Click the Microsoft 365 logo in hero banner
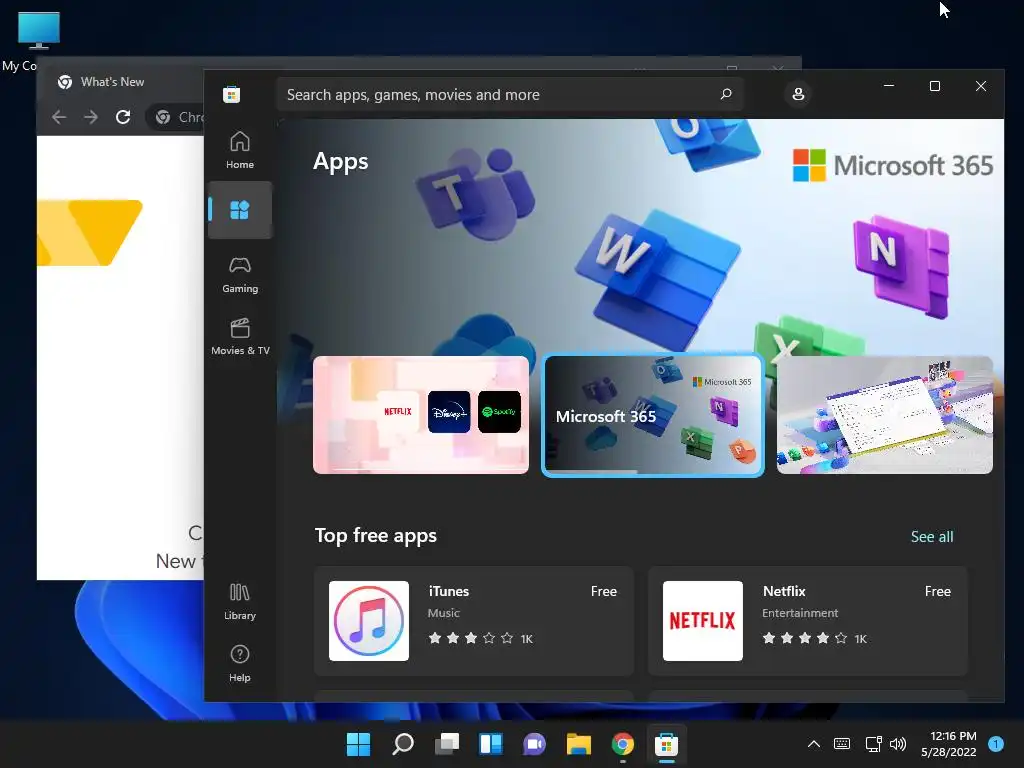The width and height of the screenshot is (1024, 768). pyautogui.click(x=893, y=165)
